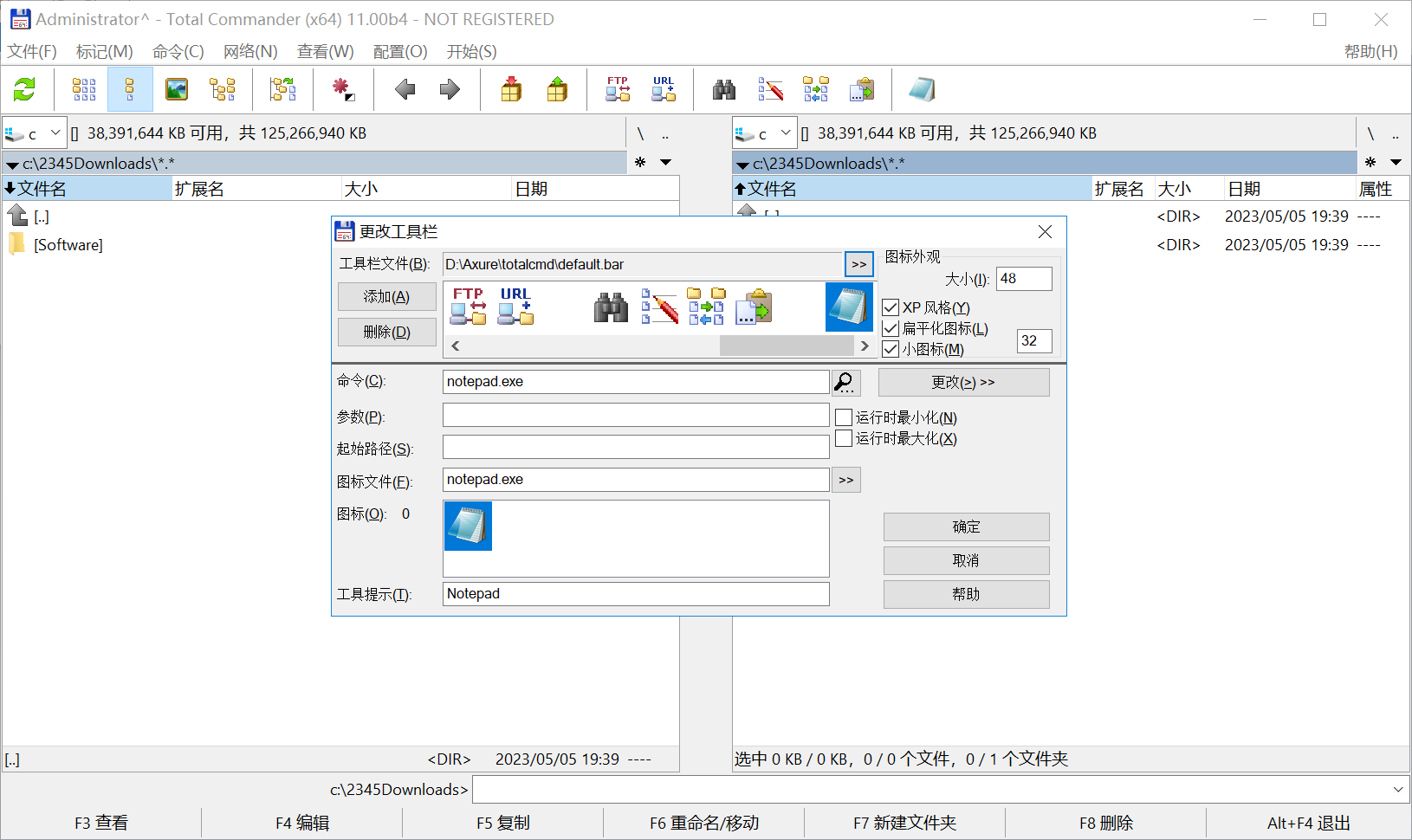1412x840 pixels.
Task: Click F5 复制 function key button
Action: coord(502,823)
